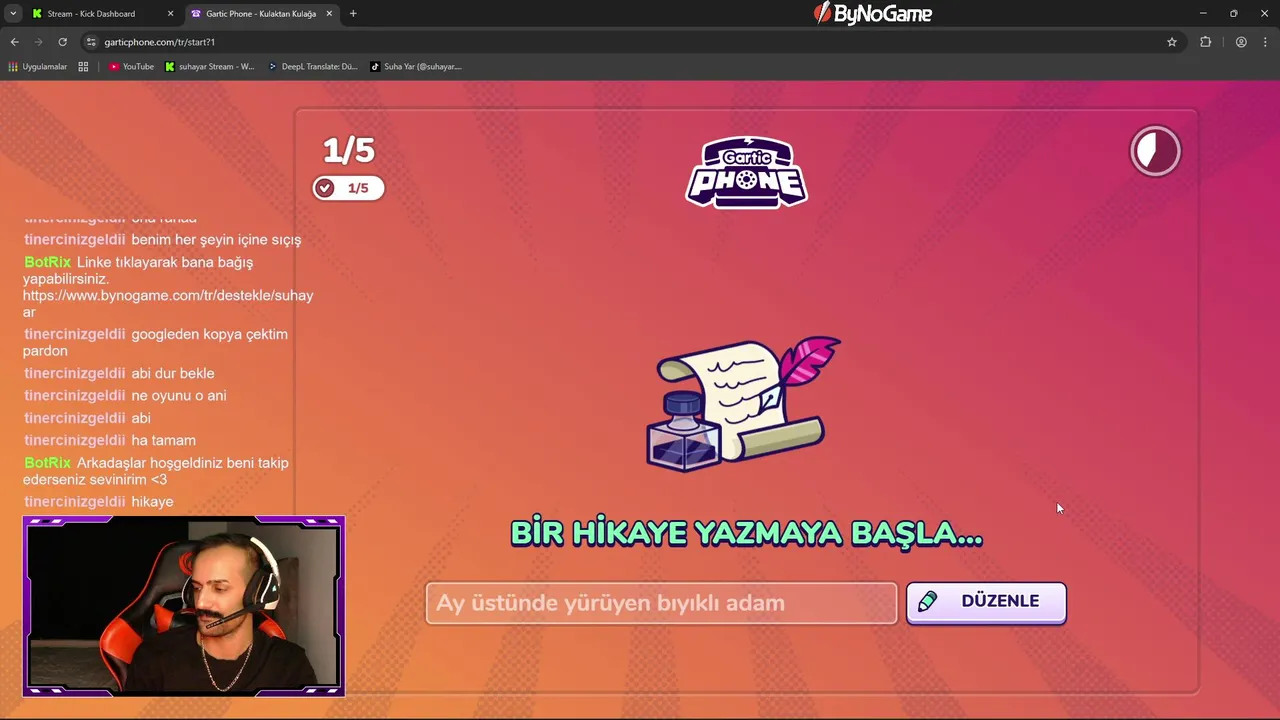1280x720 pixels.
Task: Click BotRix name in welcome message
Action: 48,463
